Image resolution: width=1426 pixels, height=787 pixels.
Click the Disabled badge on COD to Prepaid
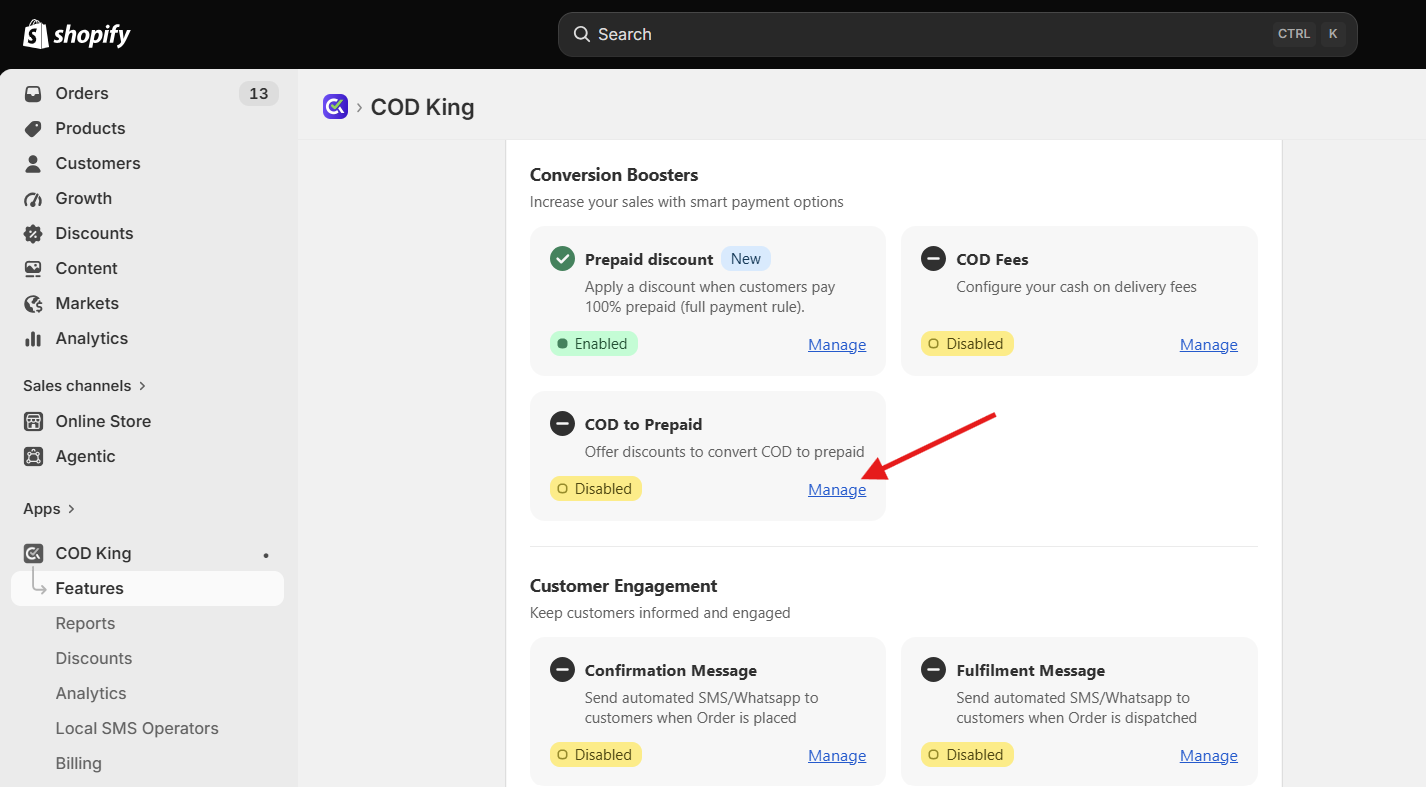point(596,489)
